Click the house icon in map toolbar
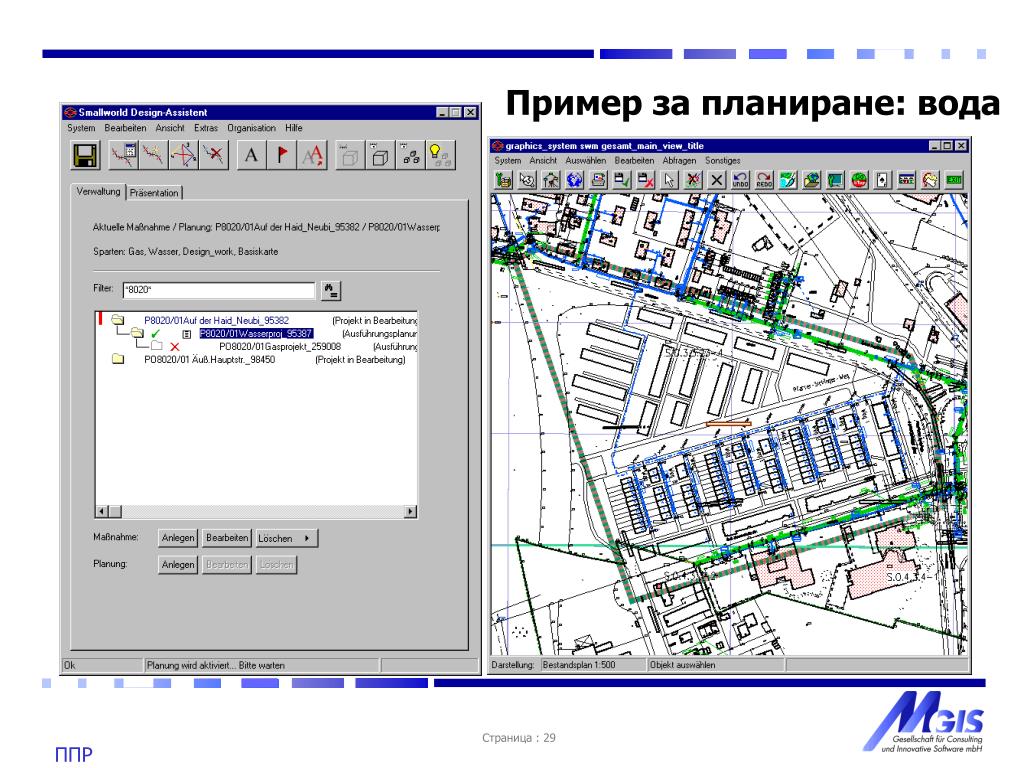Screen dimensions: 1024x768 pos(551,180)
